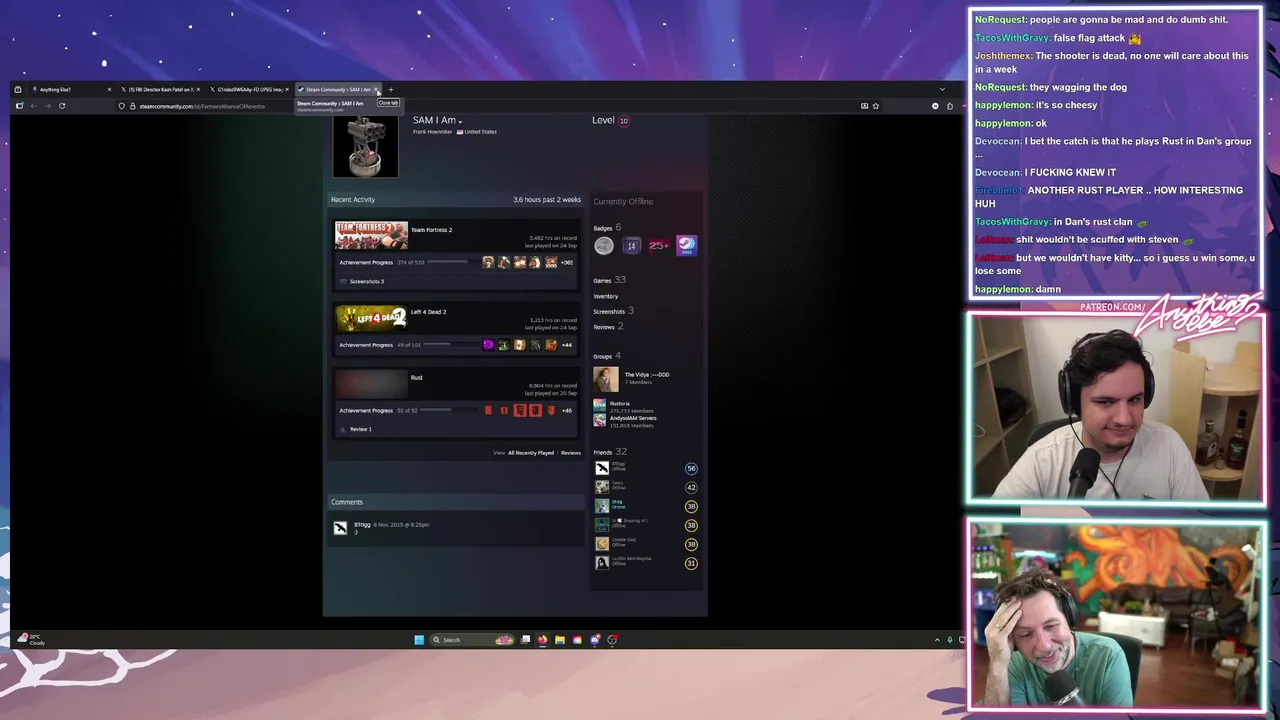Open Firefox from the taskbar
The height and width of the screenshot is (720, 1280).
coord(543,640)
